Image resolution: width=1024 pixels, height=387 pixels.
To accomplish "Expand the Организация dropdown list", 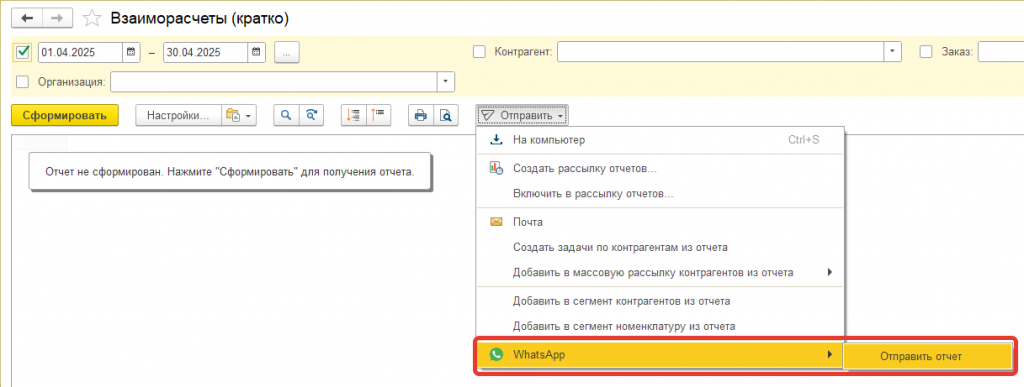I will 446,82.
